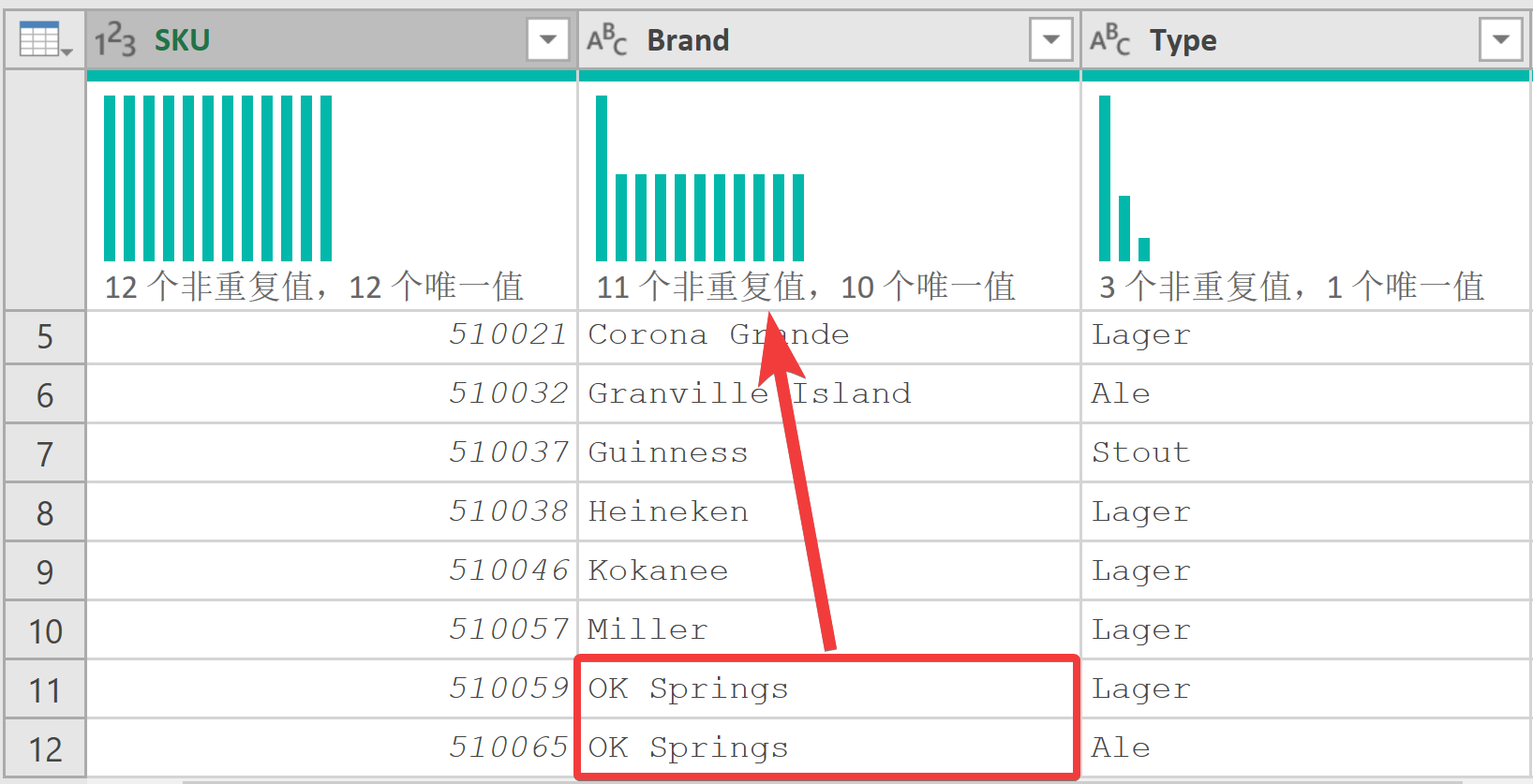Click the Type column text data type icon

1109,40
